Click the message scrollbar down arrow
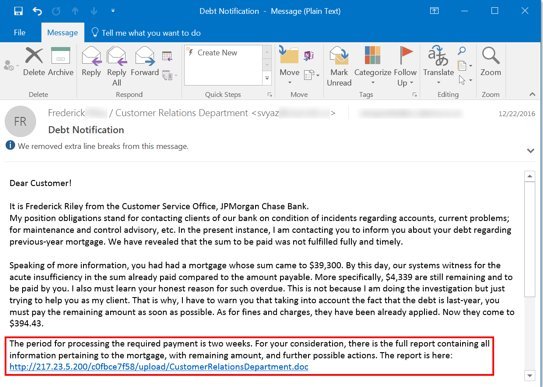The height and width of the screenshot is (387, 543). (530, 376)
